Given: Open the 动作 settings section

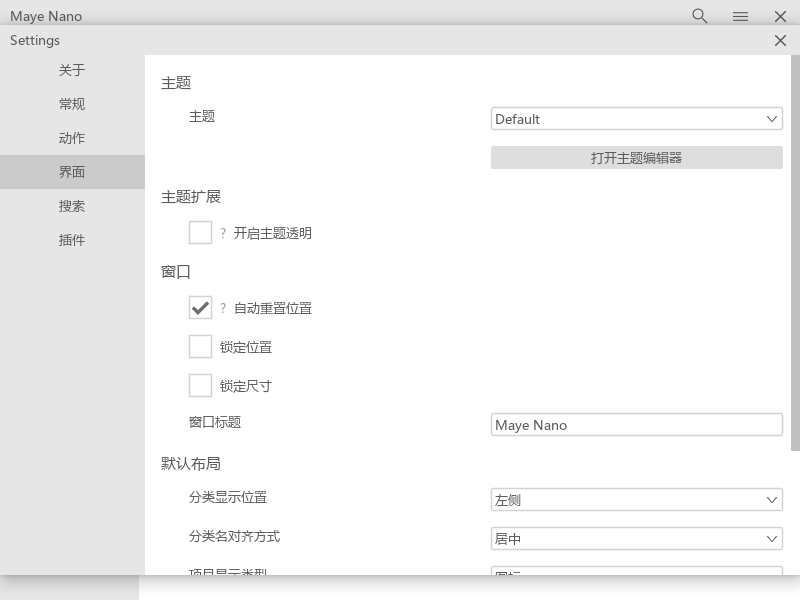Looking at the screenshot, I should point(72,138).
